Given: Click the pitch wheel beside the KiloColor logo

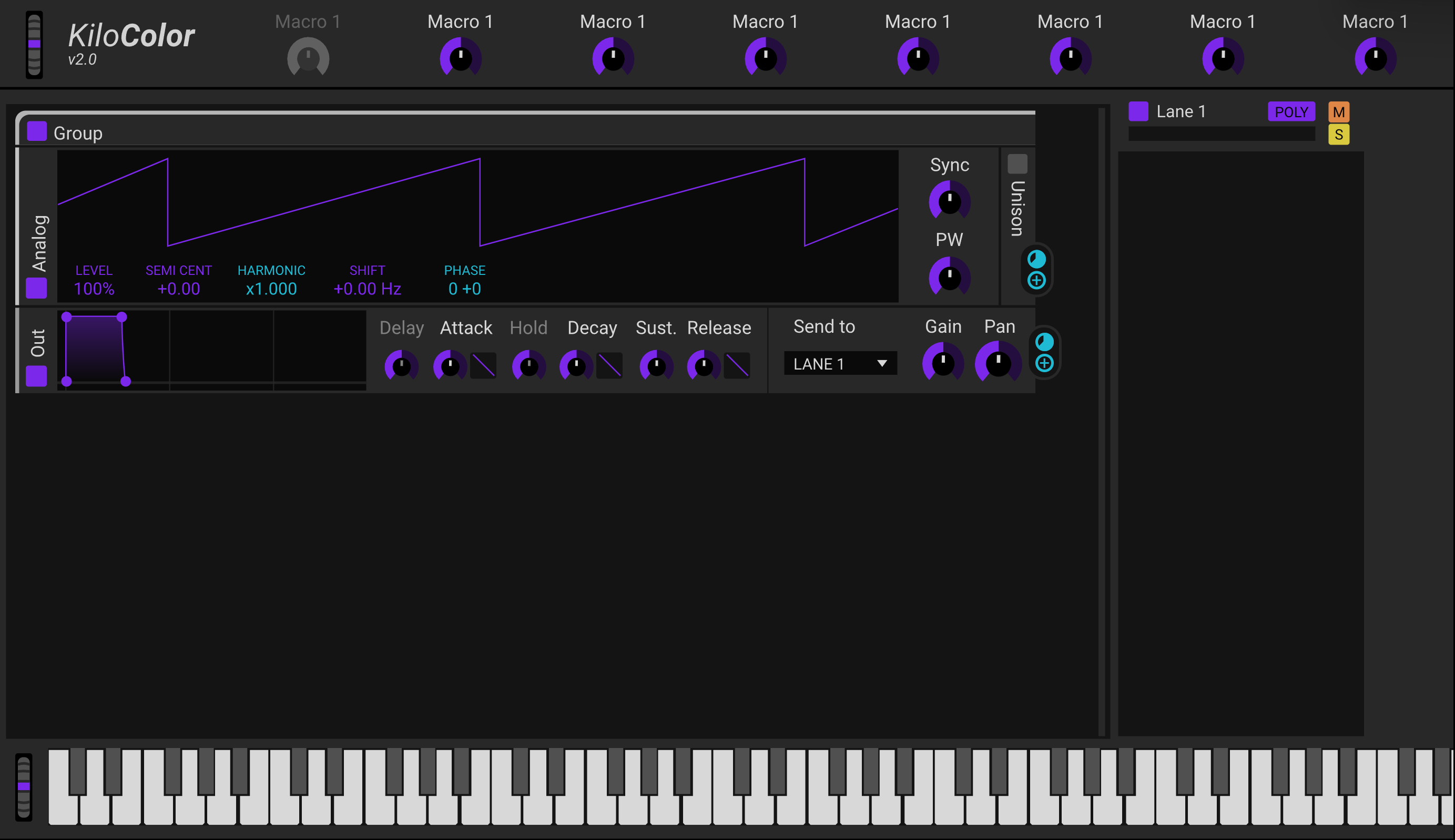Looking at the screenshot, I should [x=34, y=45].
